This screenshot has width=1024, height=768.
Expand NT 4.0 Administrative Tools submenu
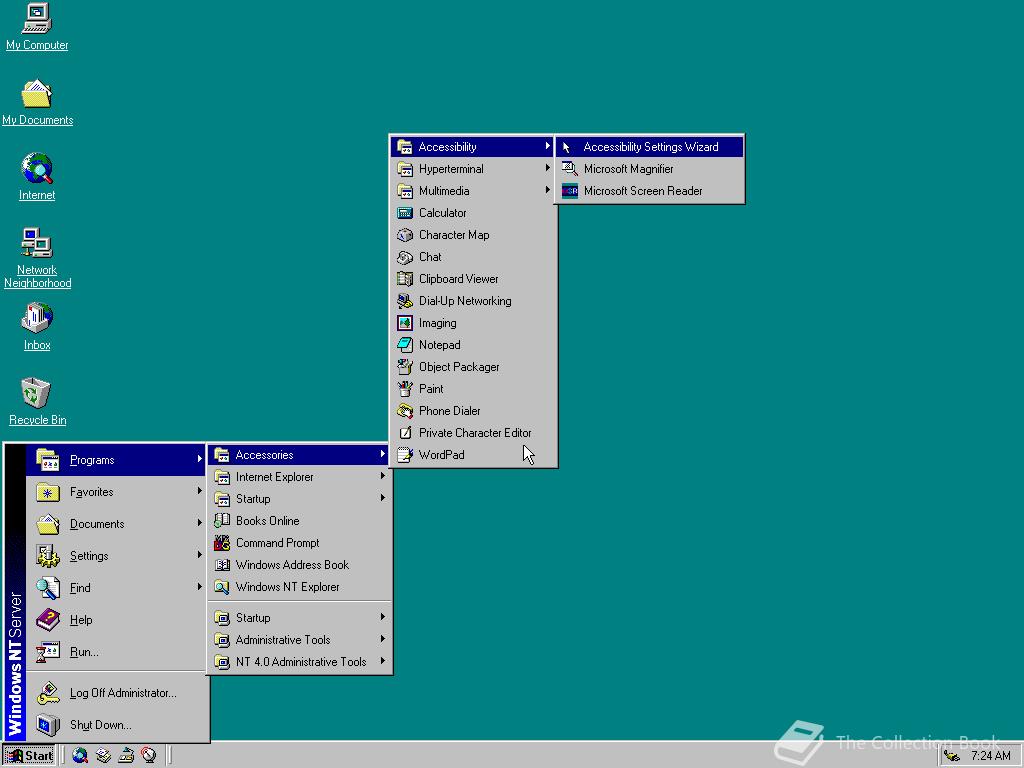click(x=300, y=662)
